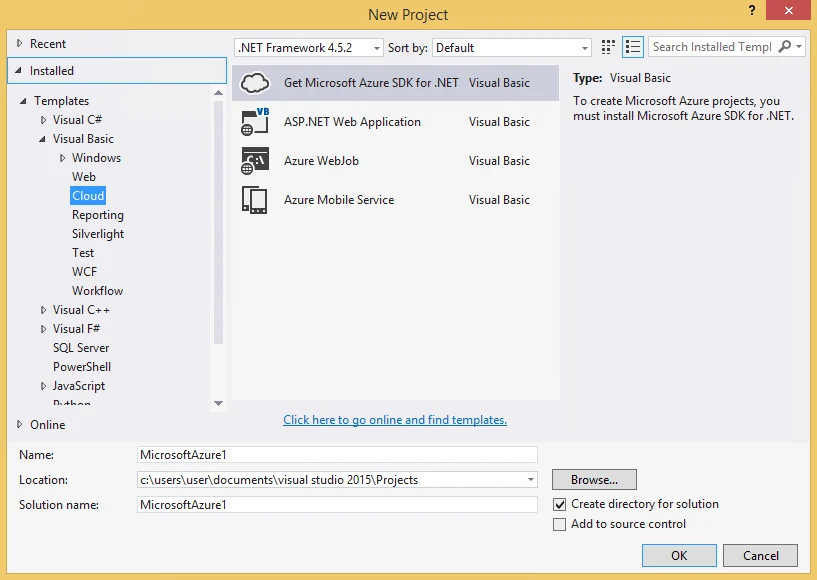
Task: Expand the Visual F# node
Action: tap(43, 329)
